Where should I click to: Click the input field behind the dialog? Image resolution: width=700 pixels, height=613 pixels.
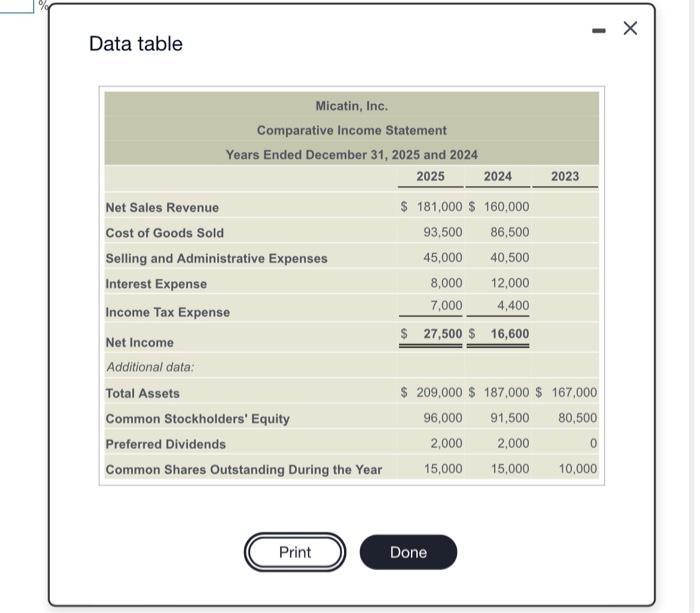pos(17,6)
